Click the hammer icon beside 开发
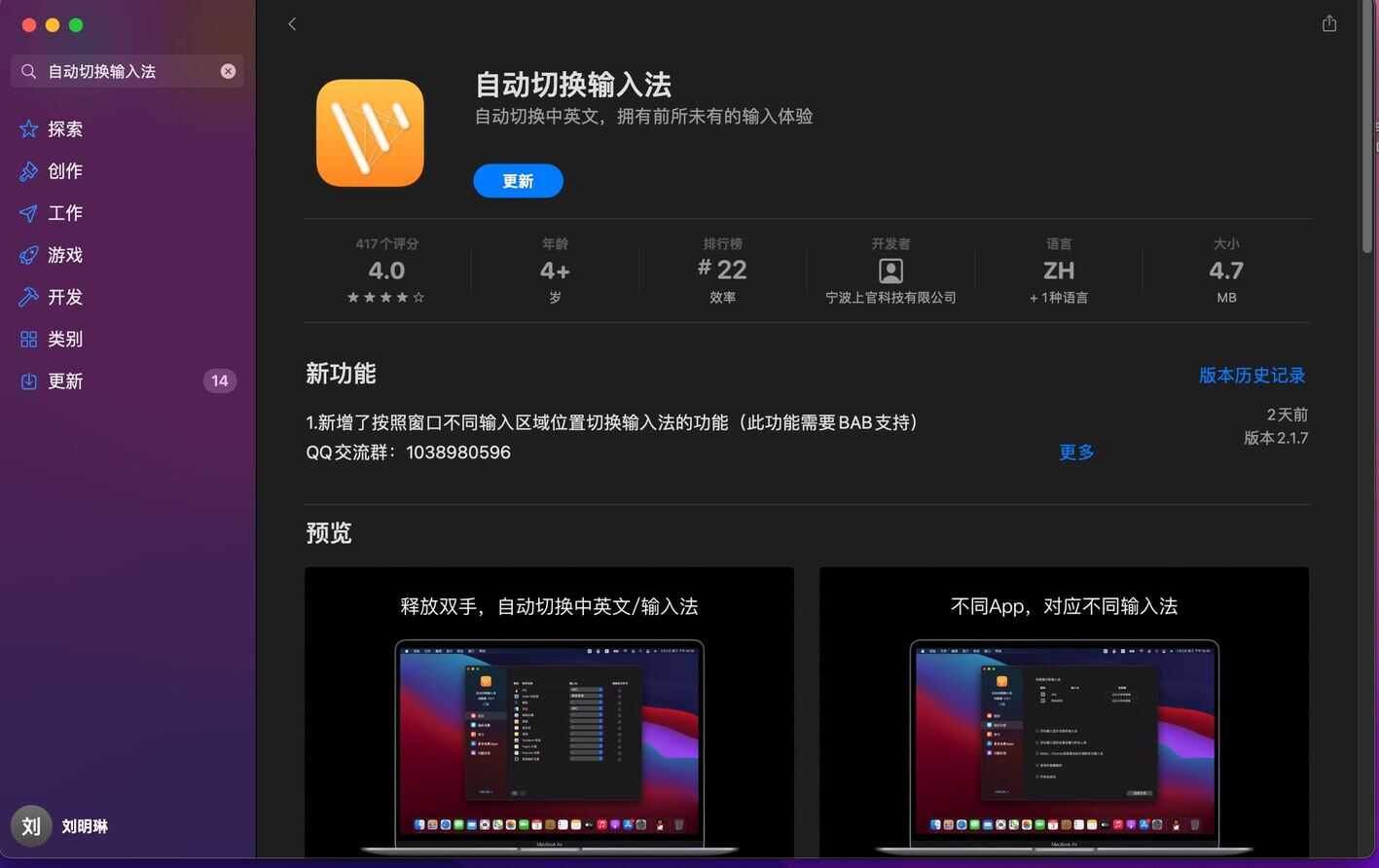Viewport: 1379px width, 868px height. [x=29, y=297]
